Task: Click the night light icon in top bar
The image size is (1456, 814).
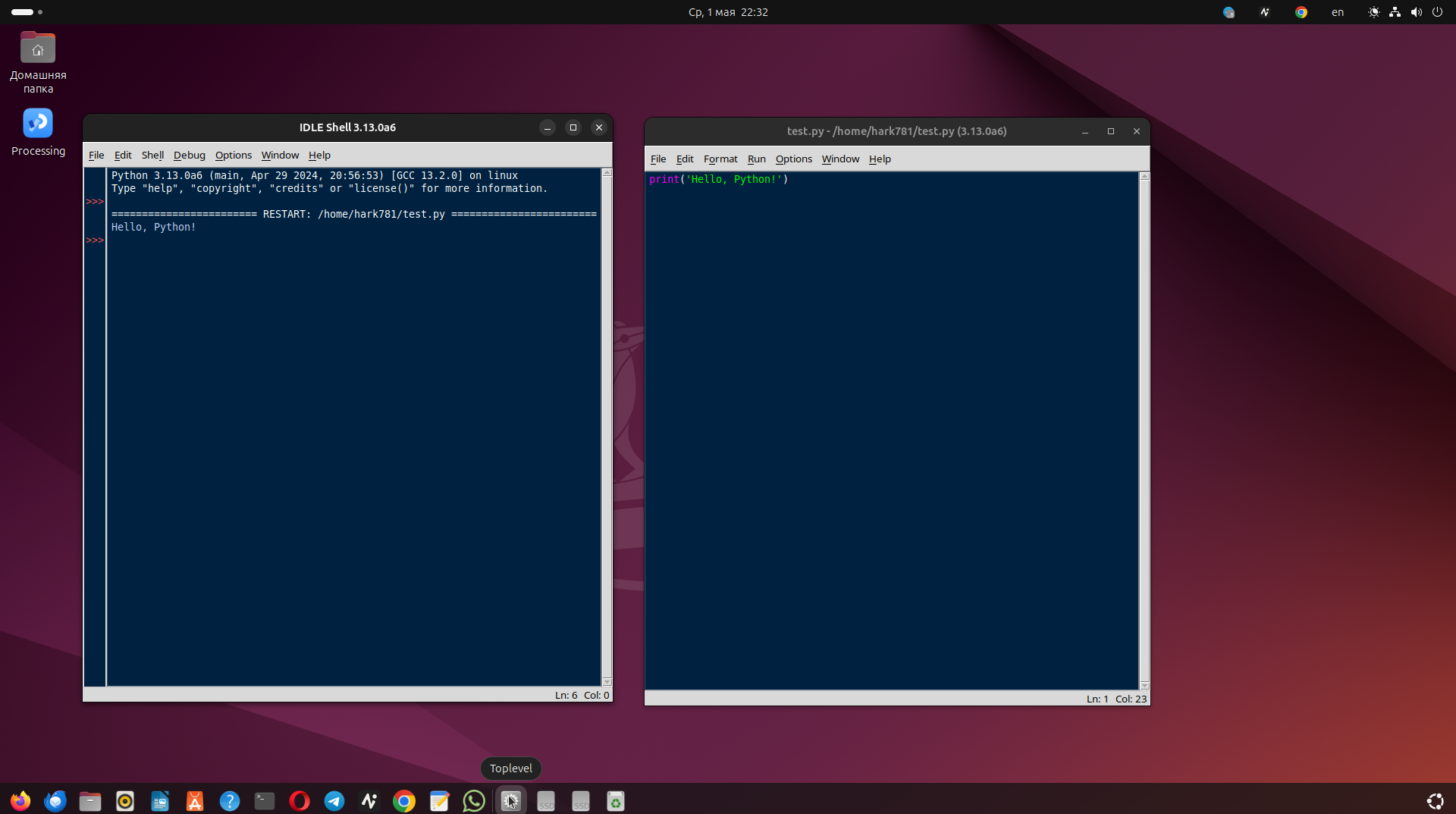Action: click(x=1373, y=12)
